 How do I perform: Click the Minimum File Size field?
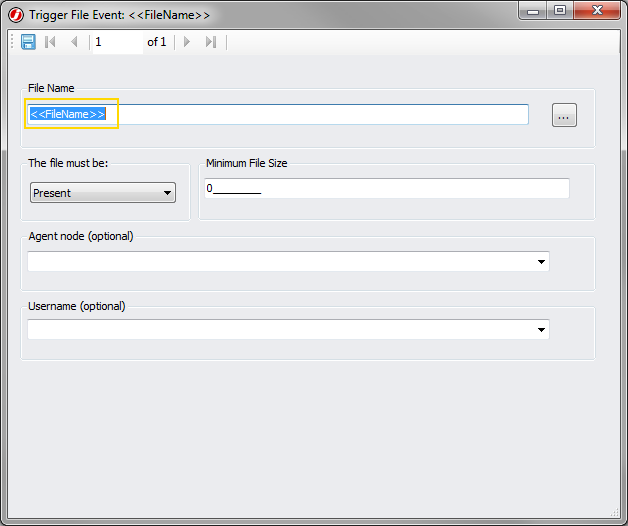pos(386,188)
